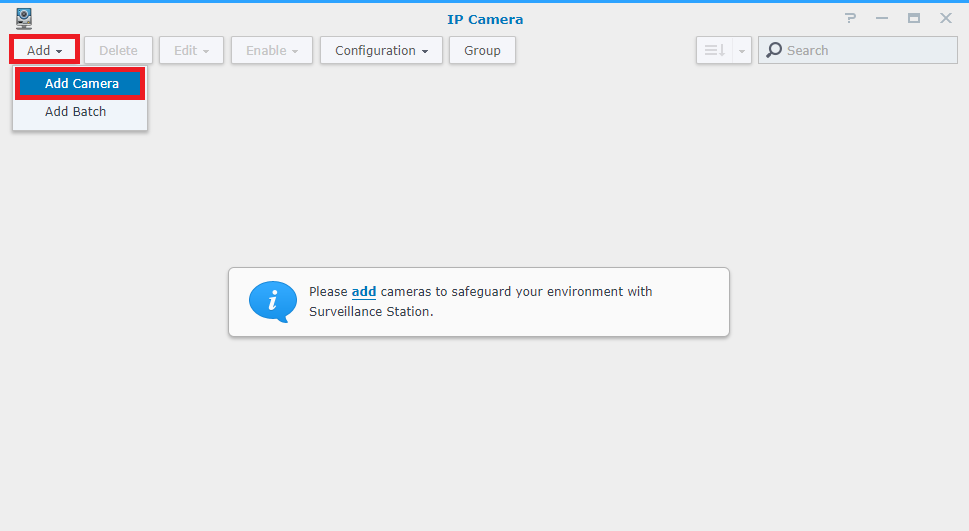Image resolution: width=969 pixels, height=531 pixels.
Task: Click the list sort view icon
Action: tap(714, 50)
